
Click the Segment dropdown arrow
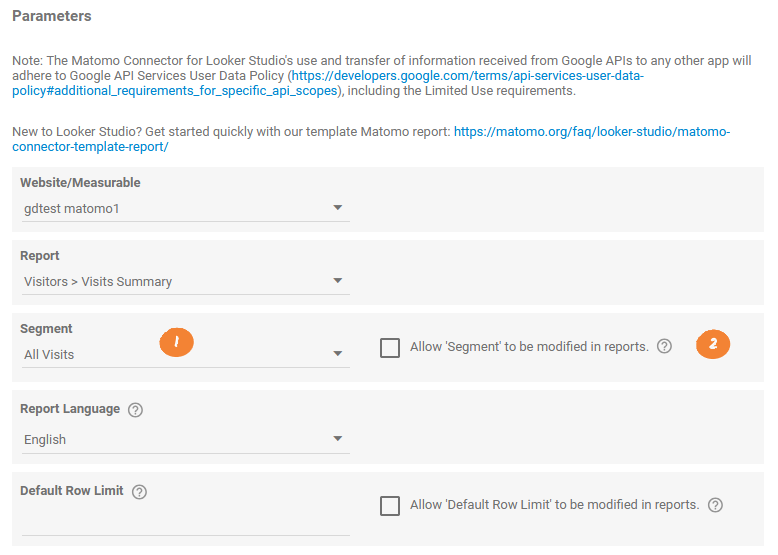[x=338, y=354]
